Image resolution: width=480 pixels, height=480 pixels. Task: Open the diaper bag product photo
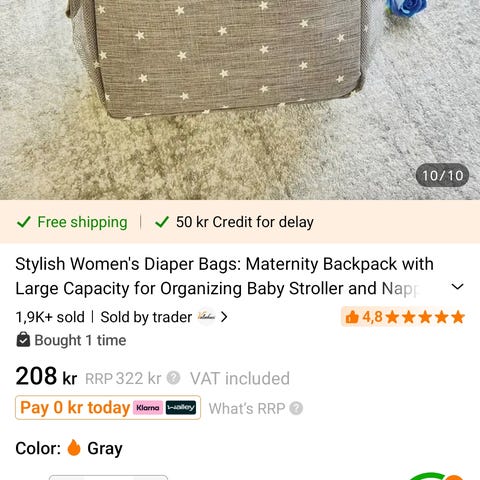tap(240, 100)
